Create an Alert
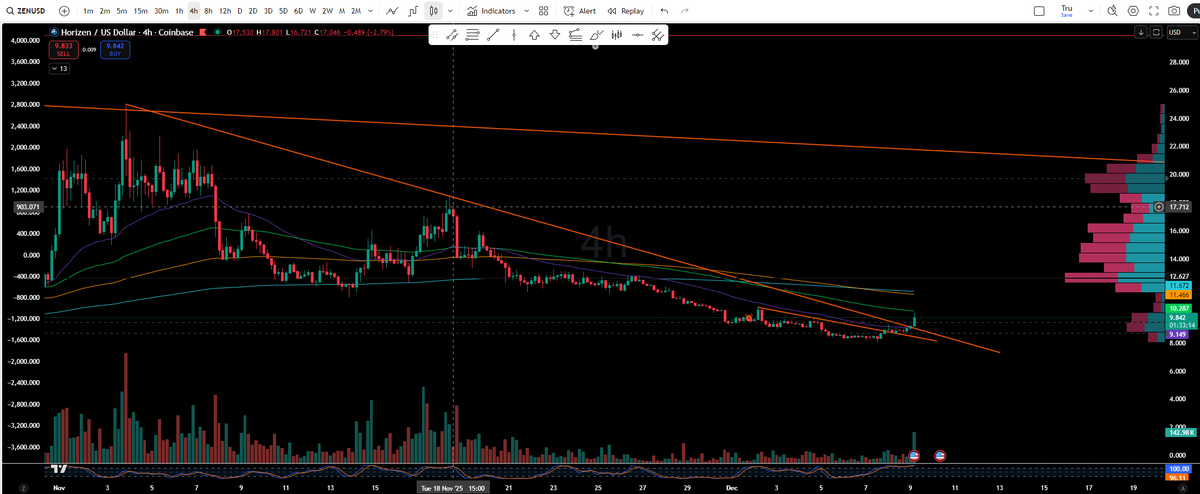This screenshot has width=1200, height=494. 579,11
